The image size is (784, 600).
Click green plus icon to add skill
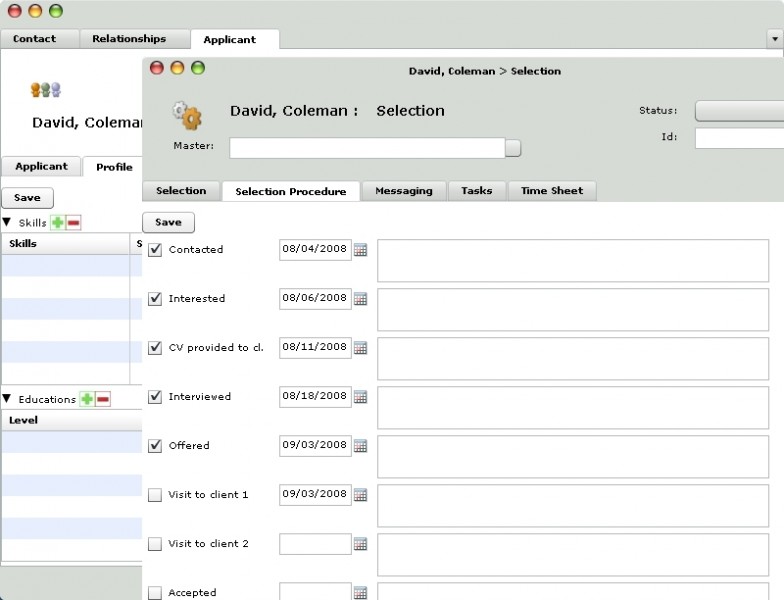58,222
